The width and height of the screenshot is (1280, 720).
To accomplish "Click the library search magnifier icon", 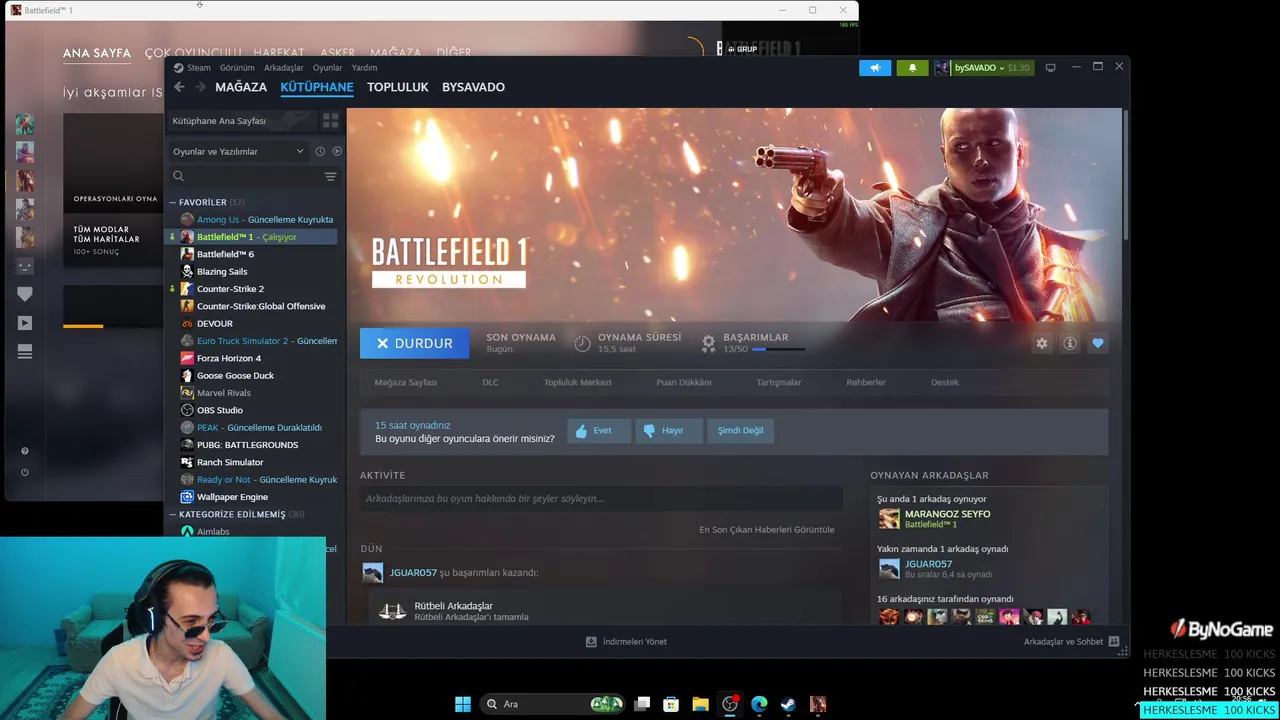I will [179, 176].
